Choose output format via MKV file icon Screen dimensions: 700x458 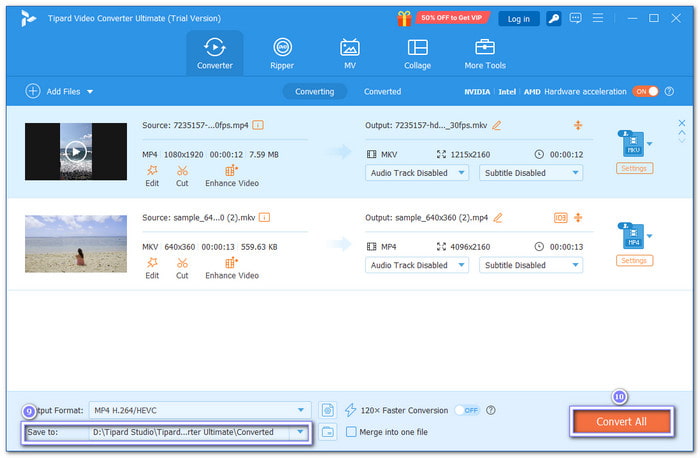click(633, 144)
